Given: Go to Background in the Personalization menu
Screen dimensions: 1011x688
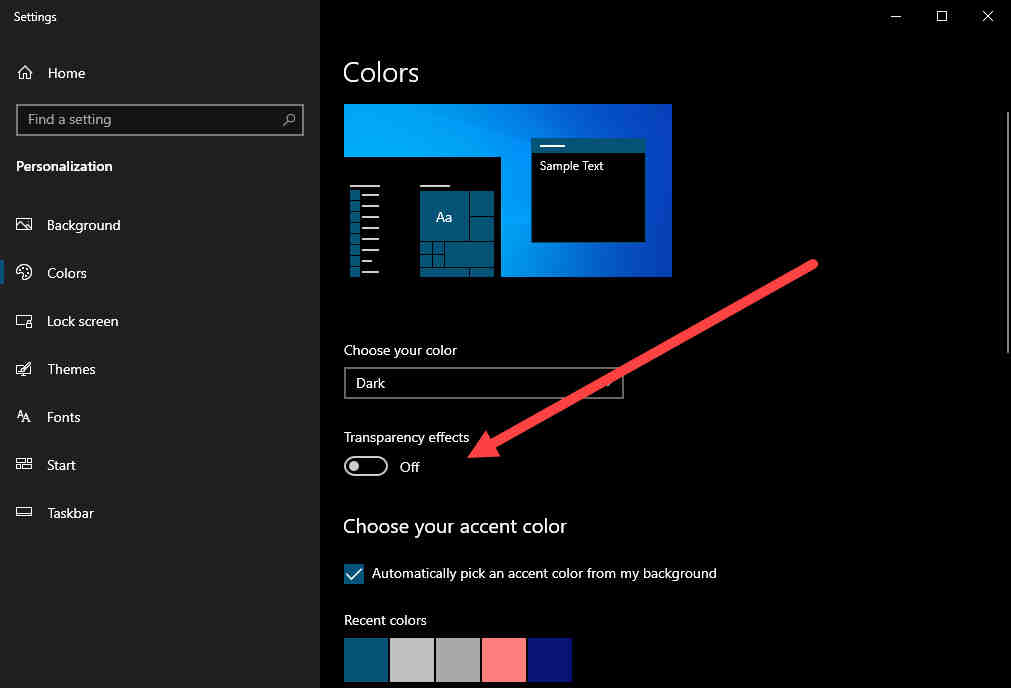Looking at the screenshot, I should click(83, 225).
